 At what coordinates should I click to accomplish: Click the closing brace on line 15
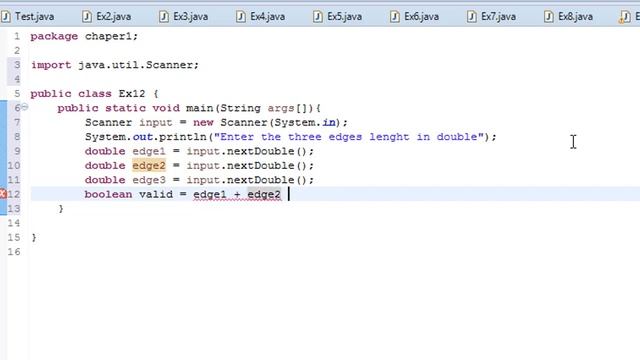coord(34,237)
